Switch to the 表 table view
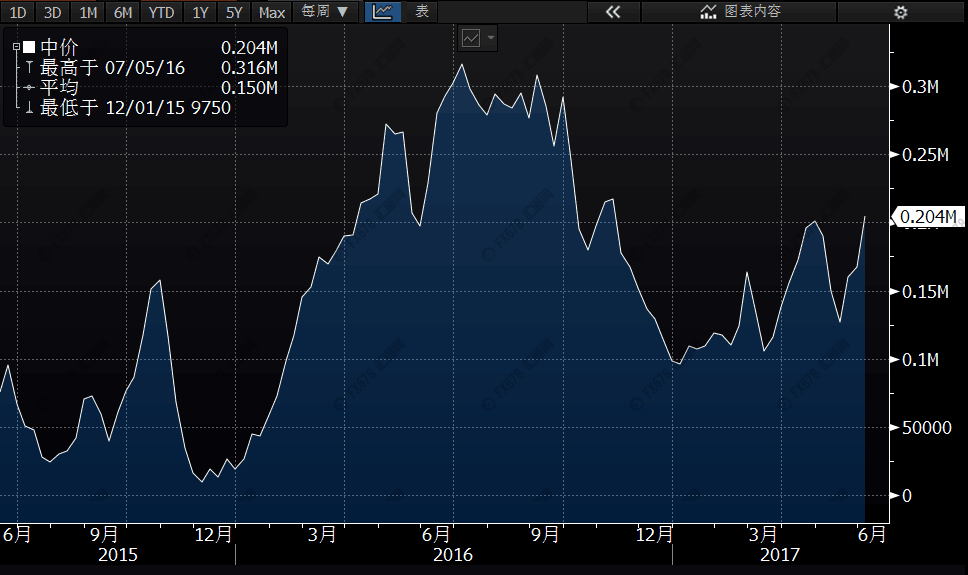The image size is (968, 575). click(x=422, y=12)
